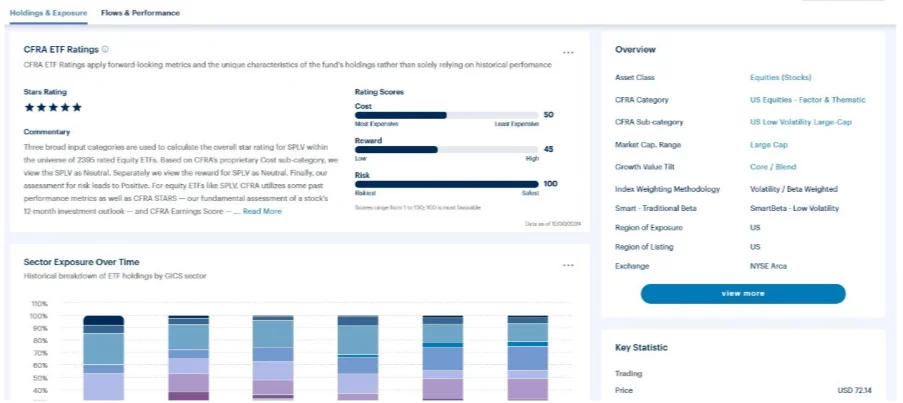Click the Data as of date note
Image resolution: width=903 pixels, height=403 pixels.
(553, 223)
